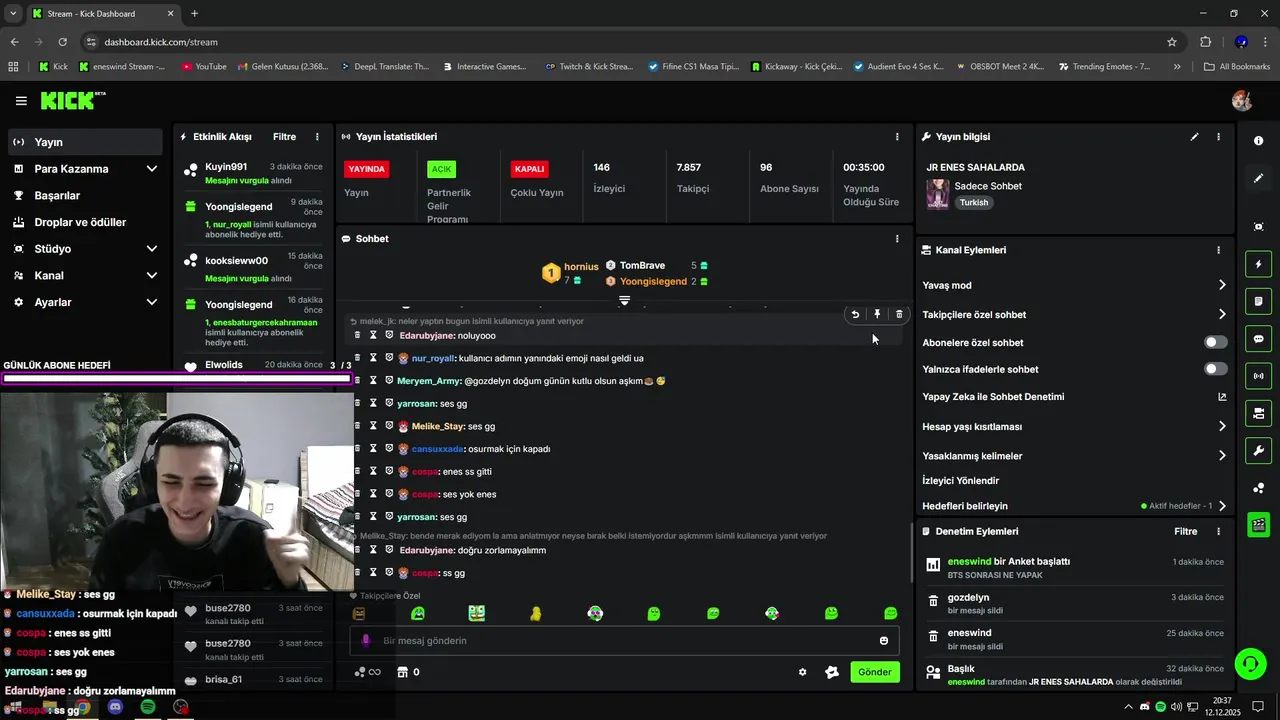1280x720 pixels.
Task: Click profile avatar at top right
Action: pos(1242,101)
